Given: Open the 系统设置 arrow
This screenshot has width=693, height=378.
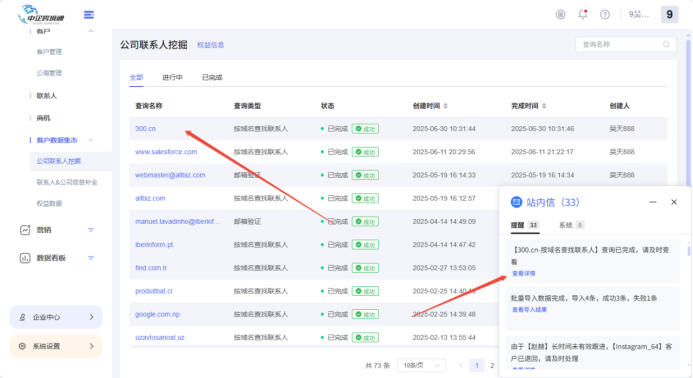Looking at the screenshot, I should 91,346.
